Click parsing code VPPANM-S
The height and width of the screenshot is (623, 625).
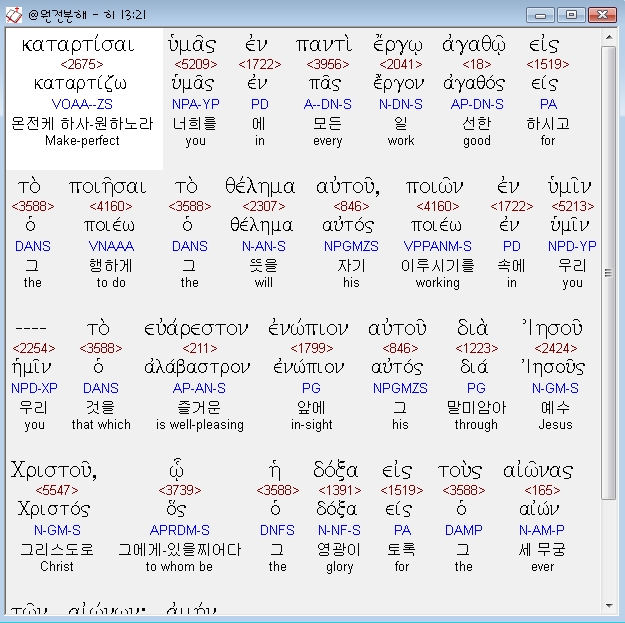click(438, 246)
